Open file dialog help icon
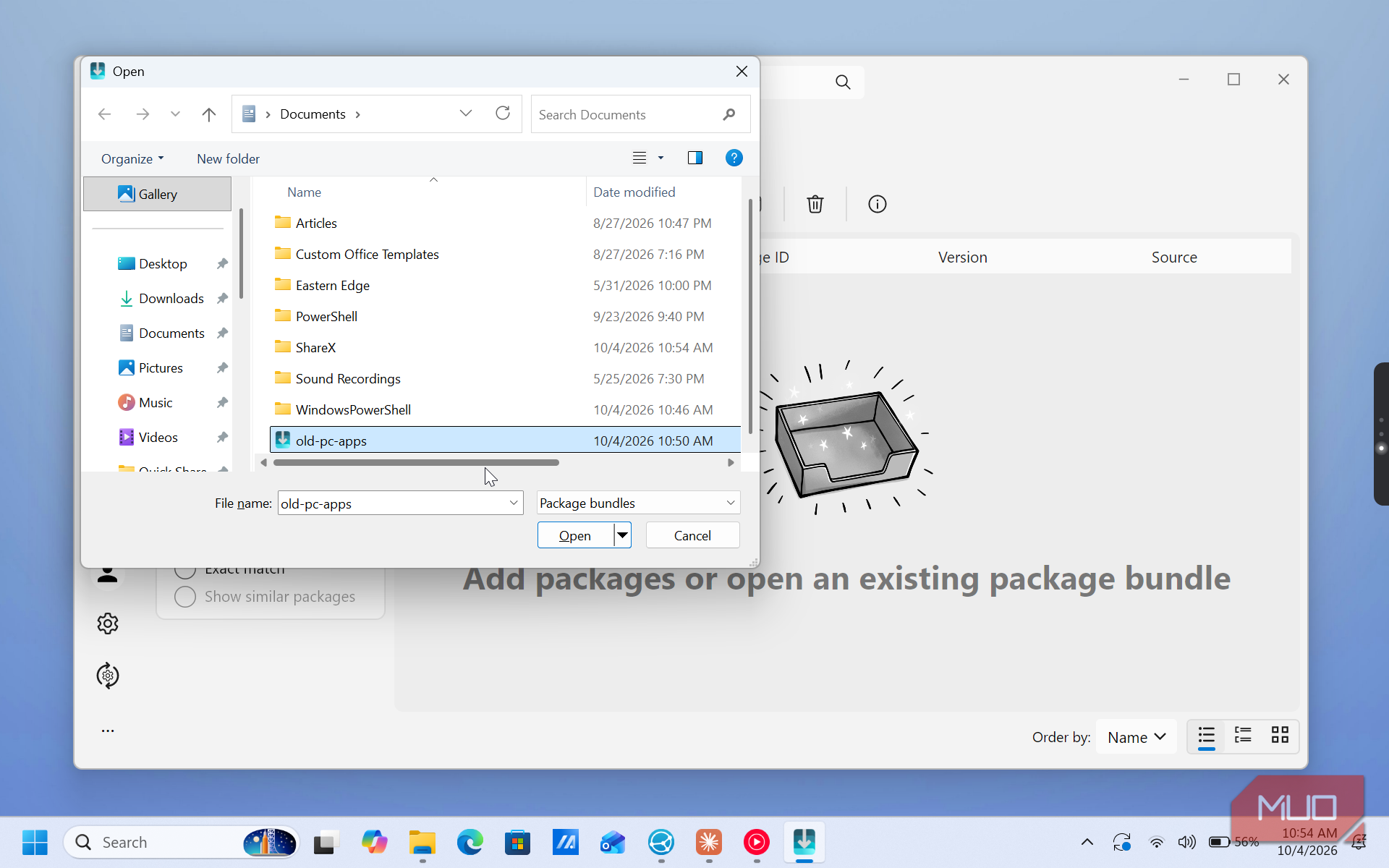The height and width of the screenshot is (868, 1389). tap(734, 158)
